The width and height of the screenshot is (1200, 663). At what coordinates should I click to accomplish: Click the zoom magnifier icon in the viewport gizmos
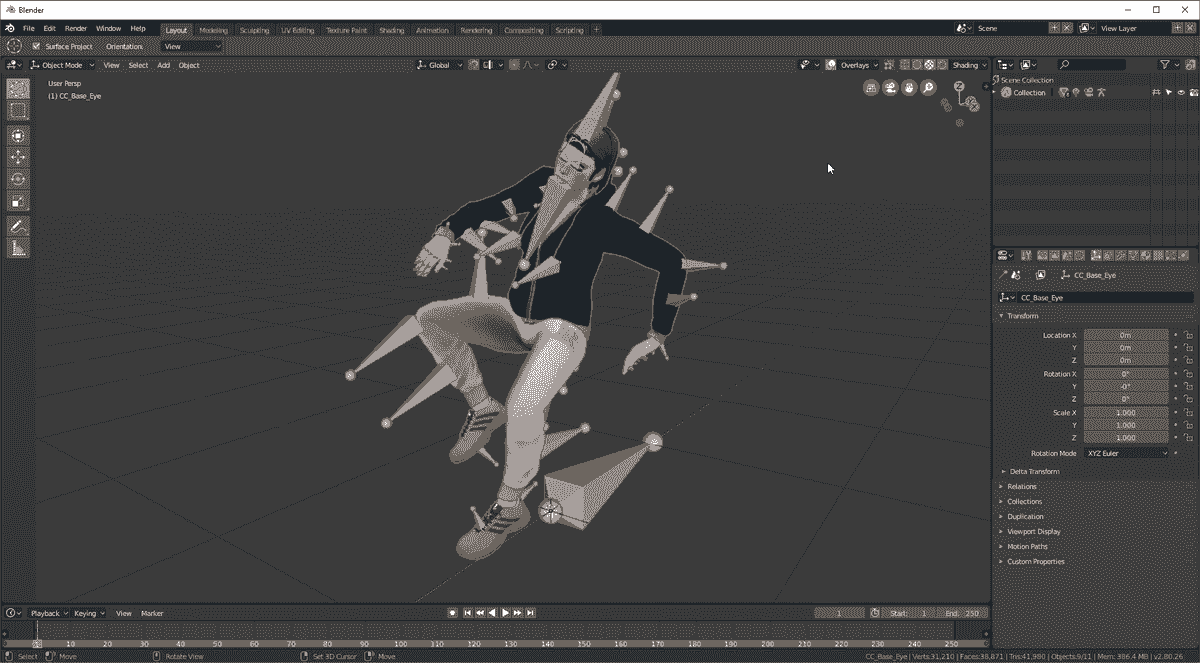(928, 88)
